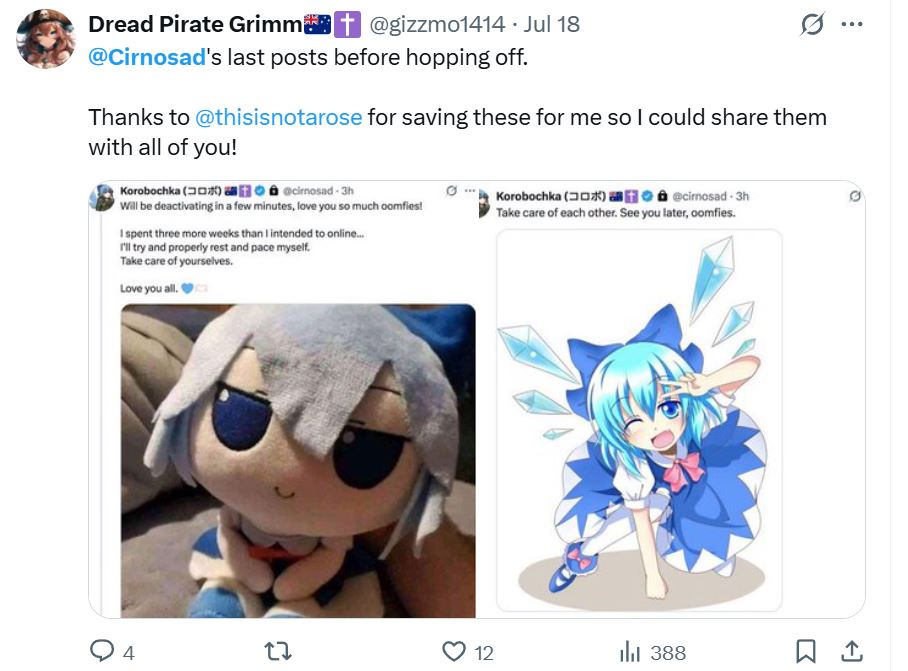
Task: Like the post using the heart icon
Action: (454, 652)
